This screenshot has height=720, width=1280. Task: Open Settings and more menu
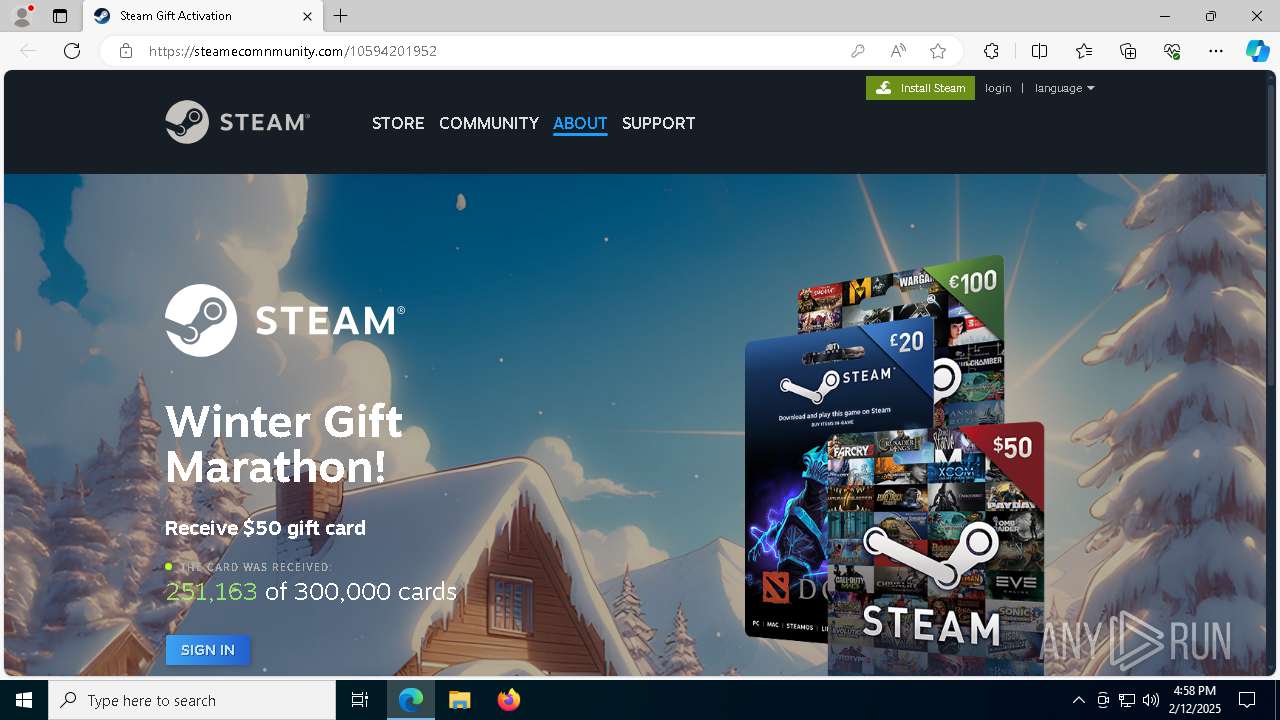pyautogui.click(x=1216, y=51)
